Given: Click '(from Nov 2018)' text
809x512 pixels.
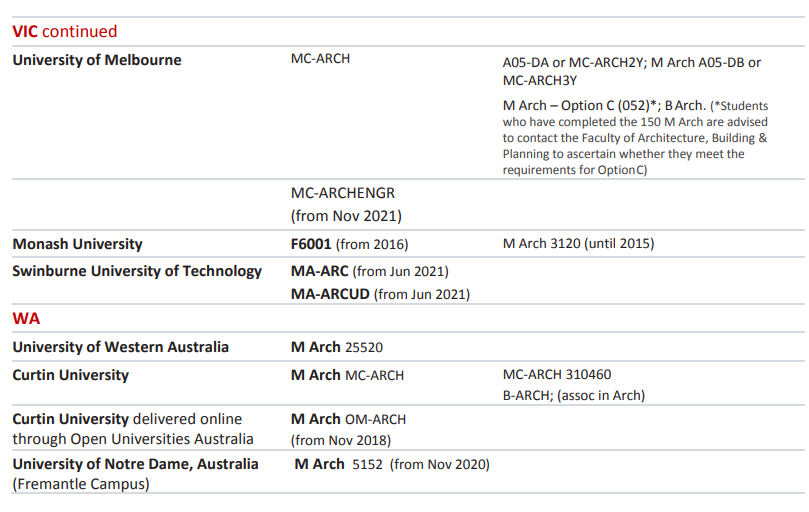Looking at the screenshot, I should 341,440.
